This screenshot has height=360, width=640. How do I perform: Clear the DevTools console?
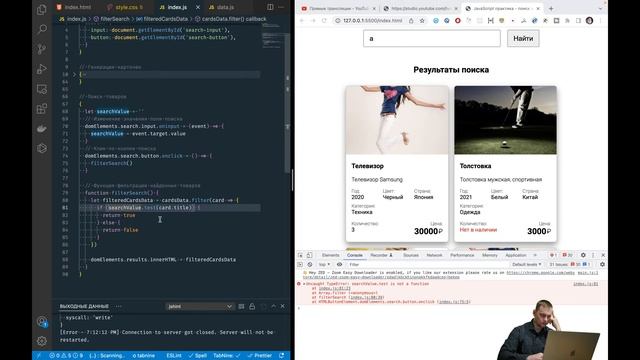[x=310, y=264]
